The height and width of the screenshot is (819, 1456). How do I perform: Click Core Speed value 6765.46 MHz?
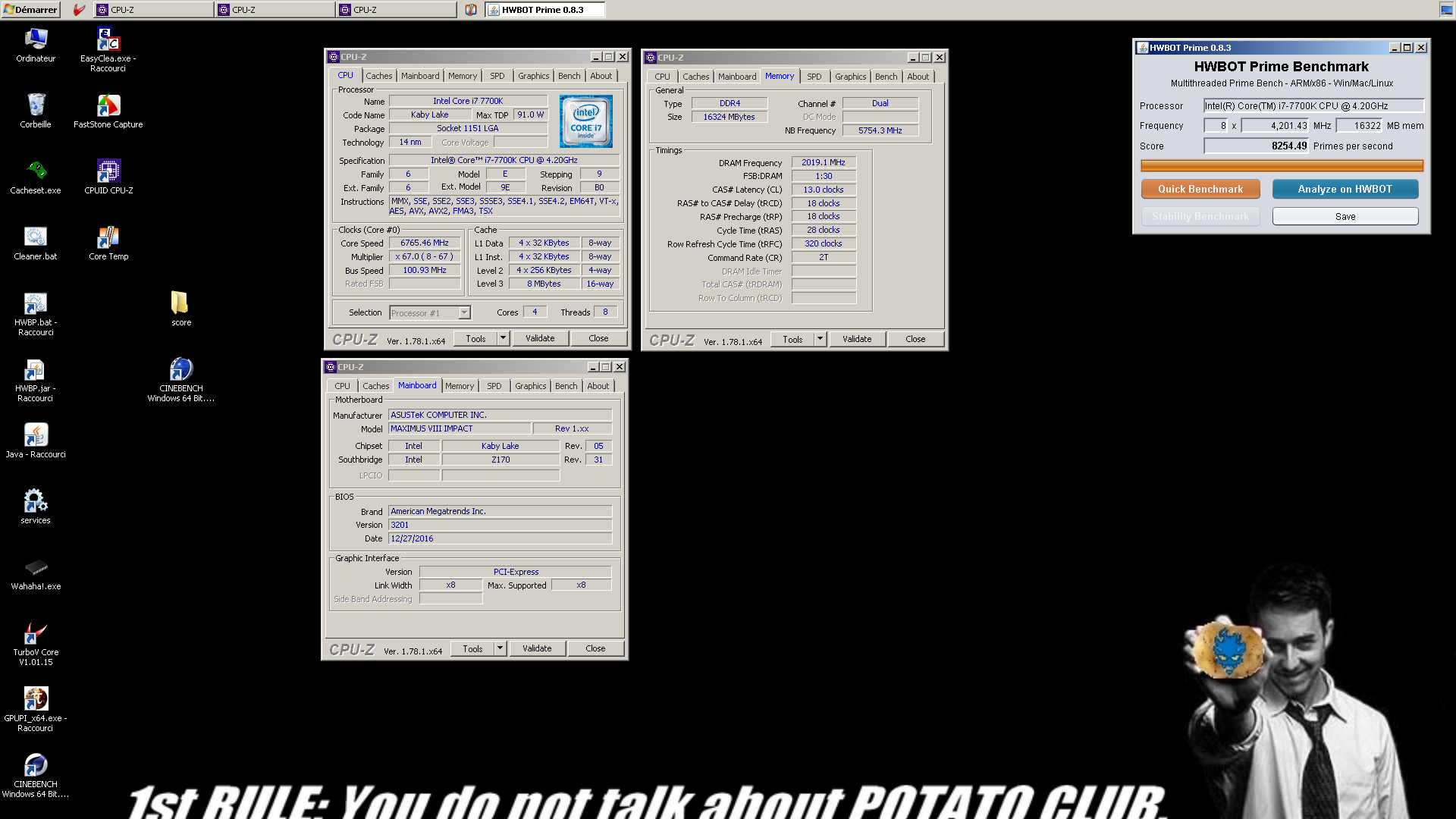pyautogui.click(x=425, y=243)
